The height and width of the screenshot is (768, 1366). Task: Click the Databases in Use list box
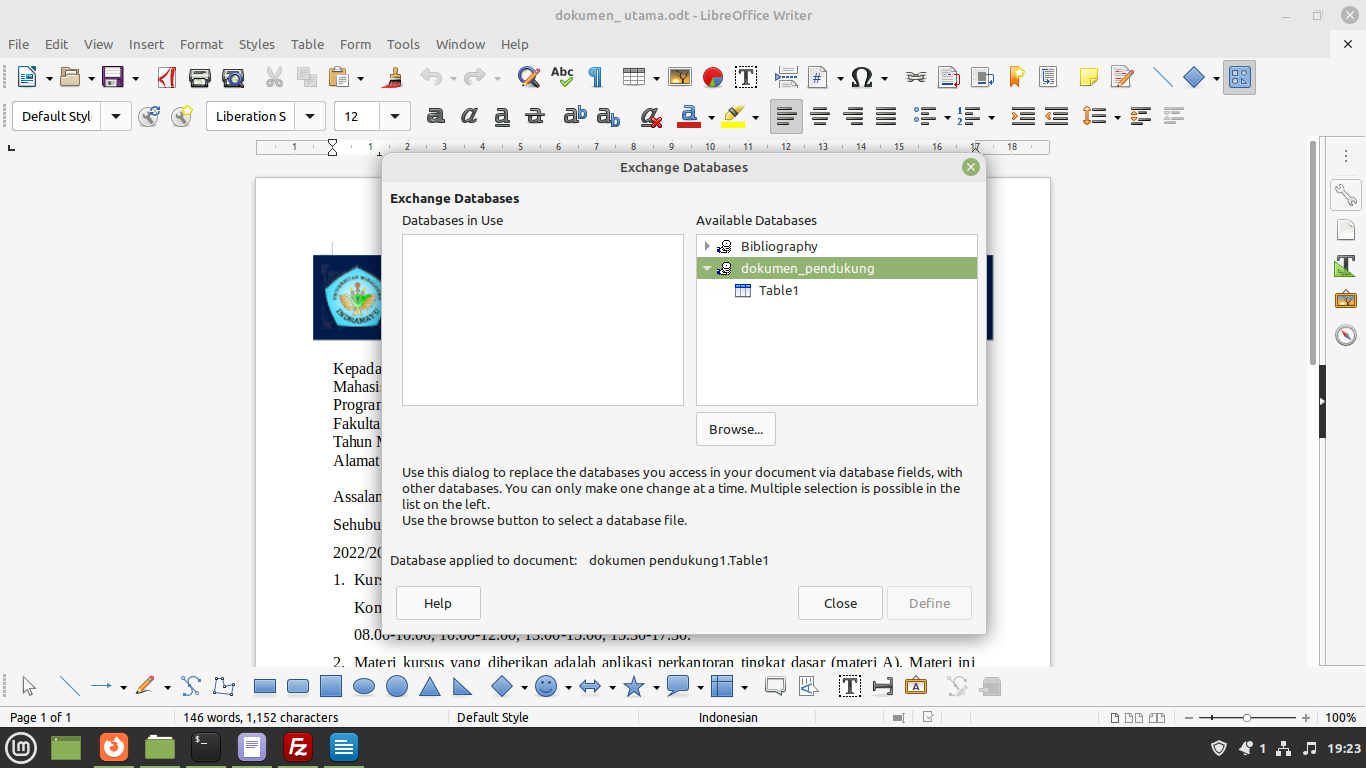pos(543,320)
